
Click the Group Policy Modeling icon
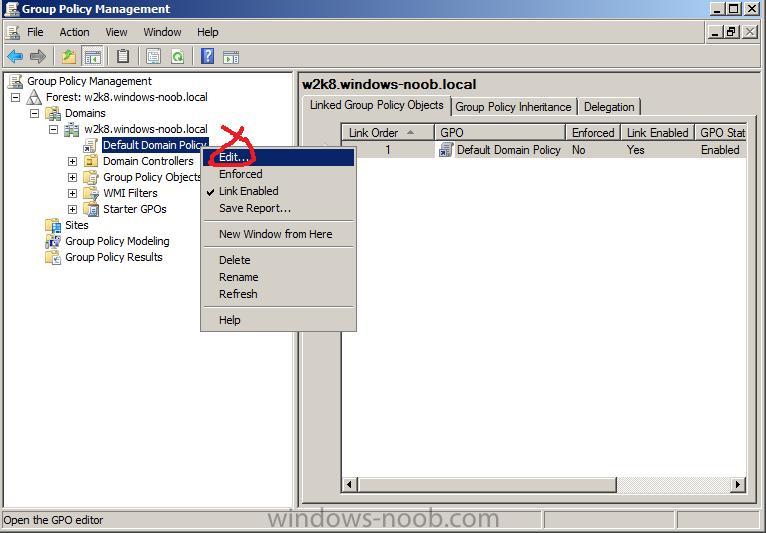pyautogui.click(x=53, y=241)
